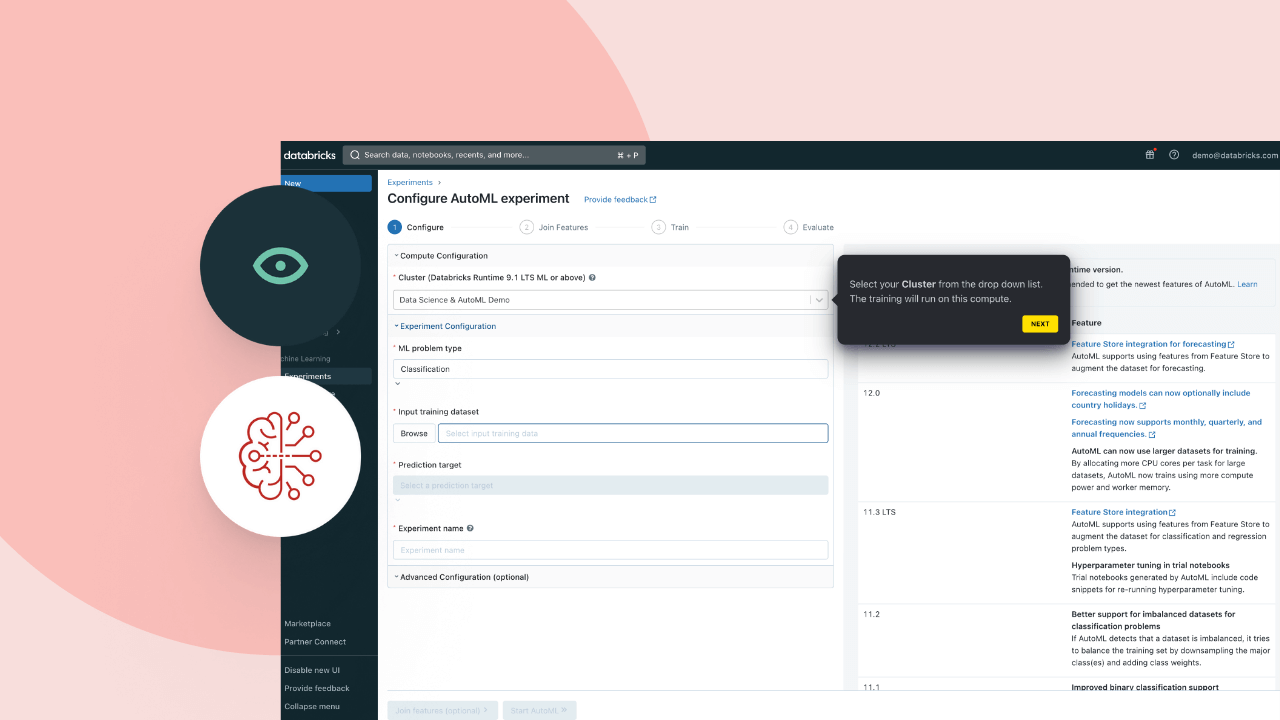Click the gift box icon in header
This screenshot has height=720, width=1280.
(1149, 155)
